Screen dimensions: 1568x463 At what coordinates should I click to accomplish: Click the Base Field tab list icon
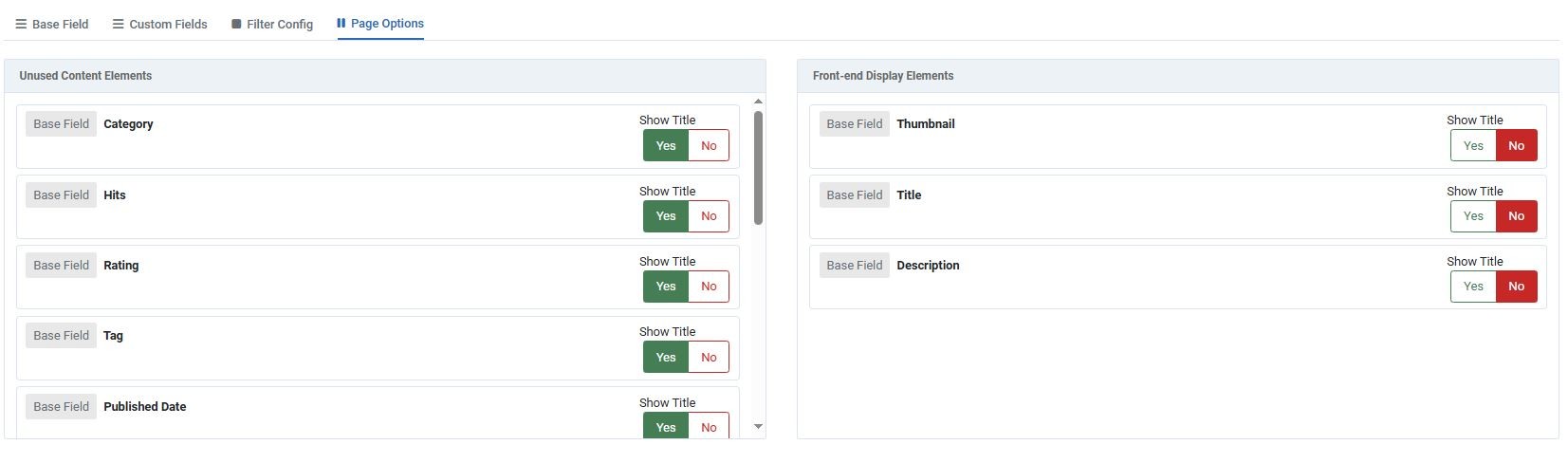21,25
